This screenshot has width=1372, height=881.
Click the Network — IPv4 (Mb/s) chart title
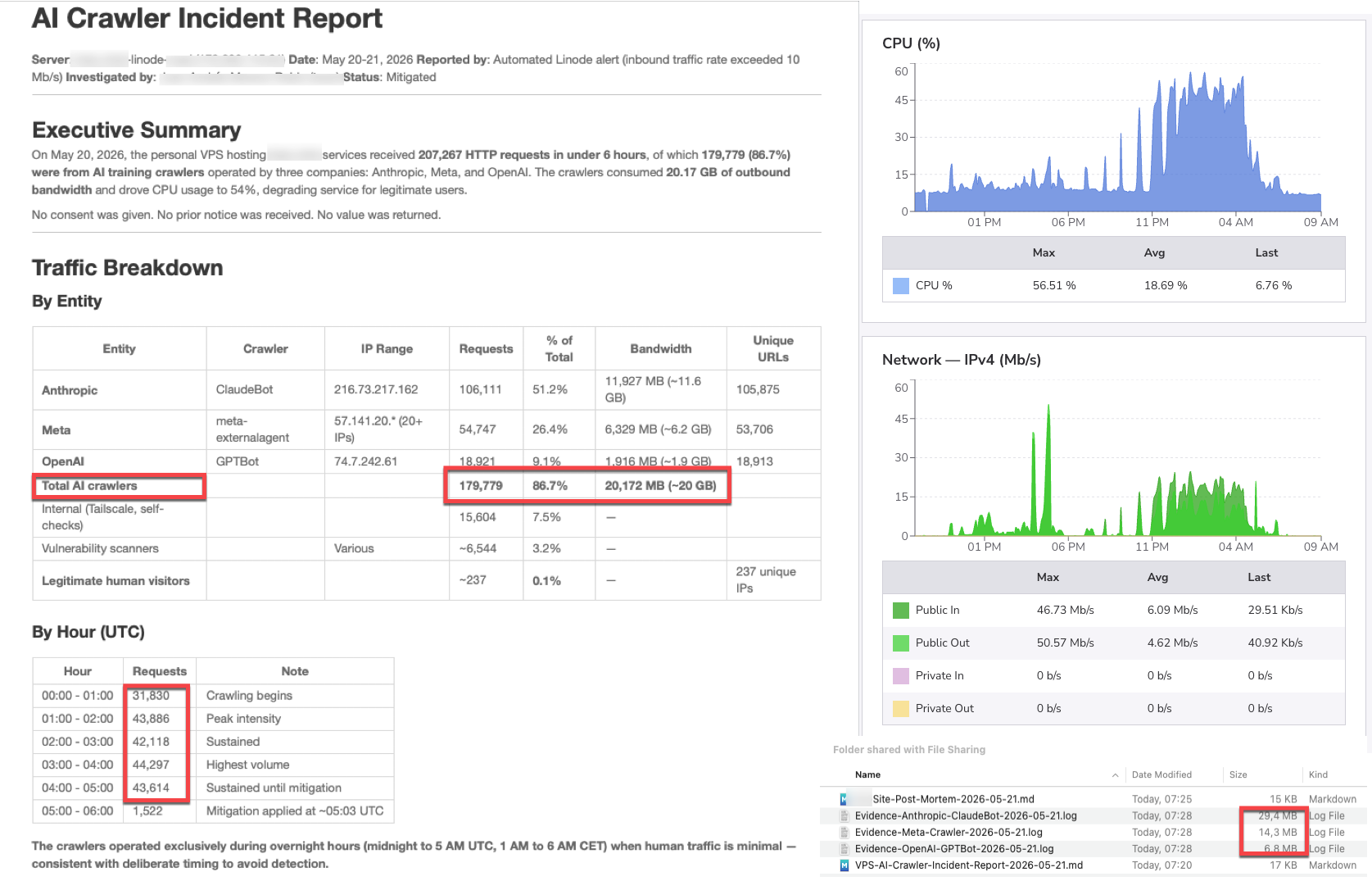point(962,360)
